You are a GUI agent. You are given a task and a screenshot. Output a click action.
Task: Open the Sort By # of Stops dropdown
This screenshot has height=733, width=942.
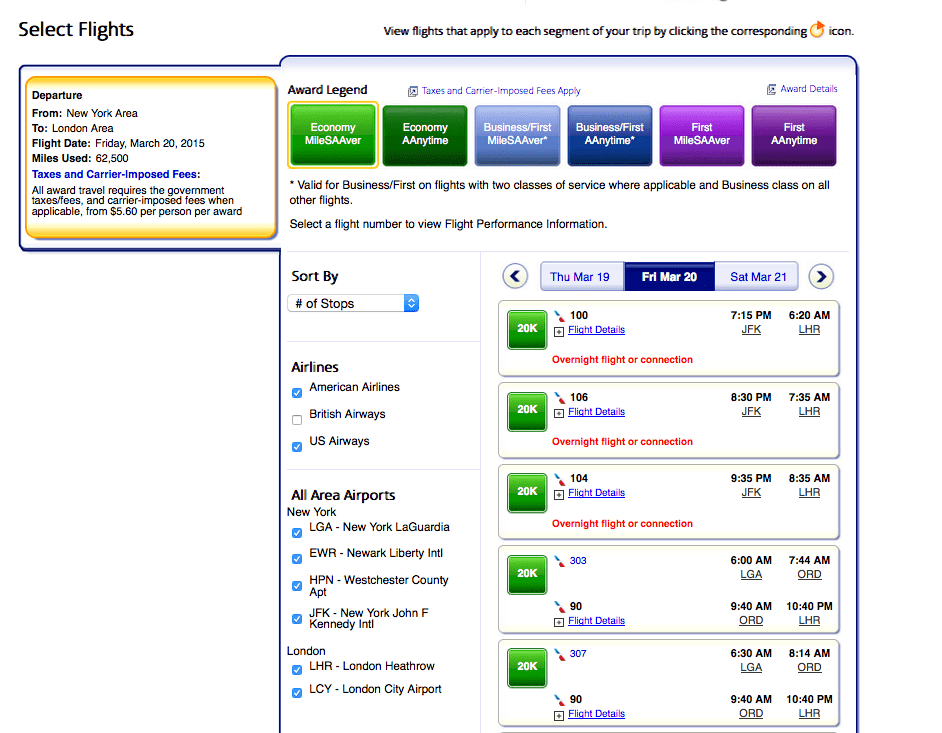(x=353, y=303)
